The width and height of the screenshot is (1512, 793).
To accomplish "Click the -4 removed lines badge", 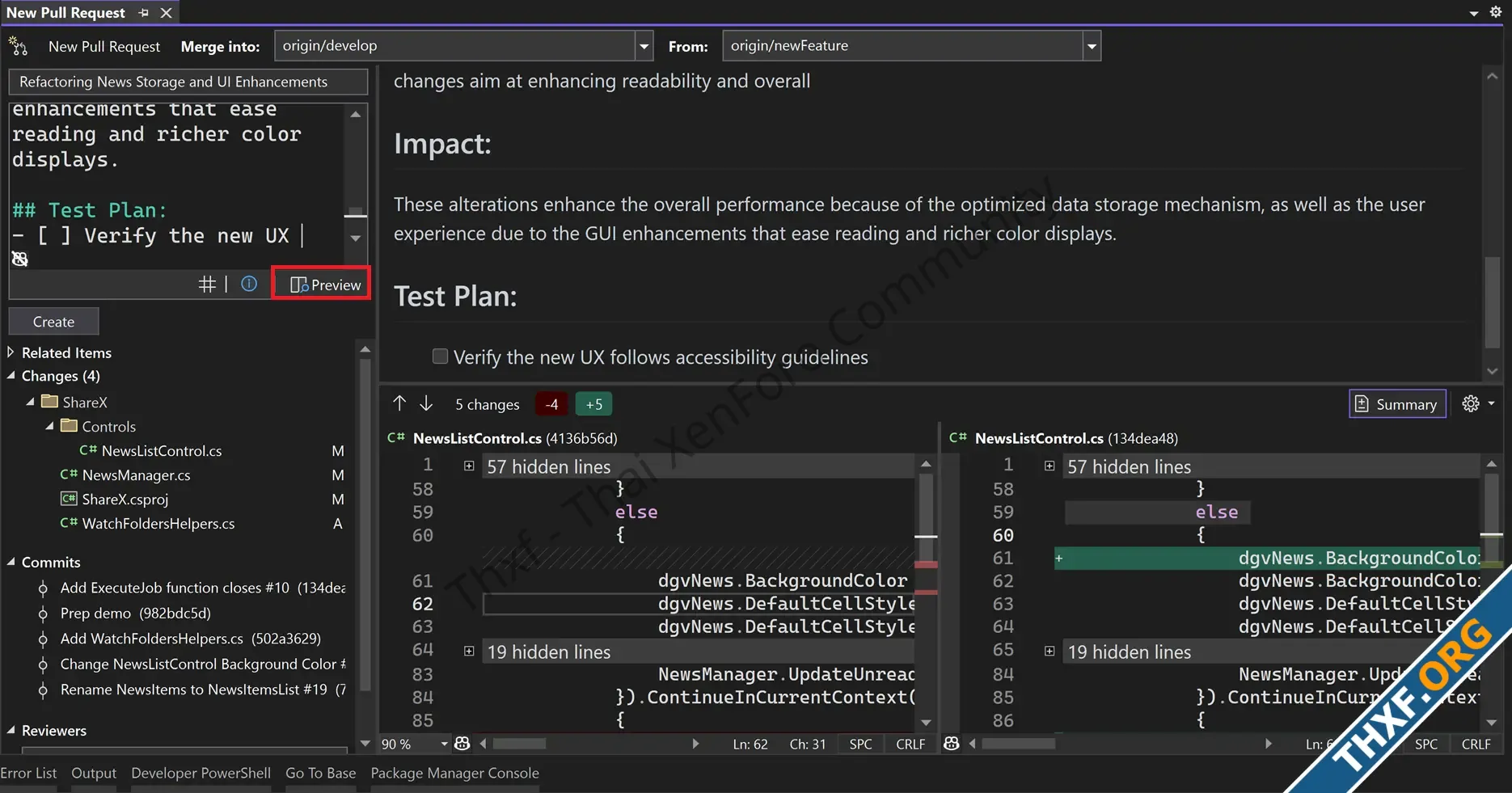I will [551, 404].
